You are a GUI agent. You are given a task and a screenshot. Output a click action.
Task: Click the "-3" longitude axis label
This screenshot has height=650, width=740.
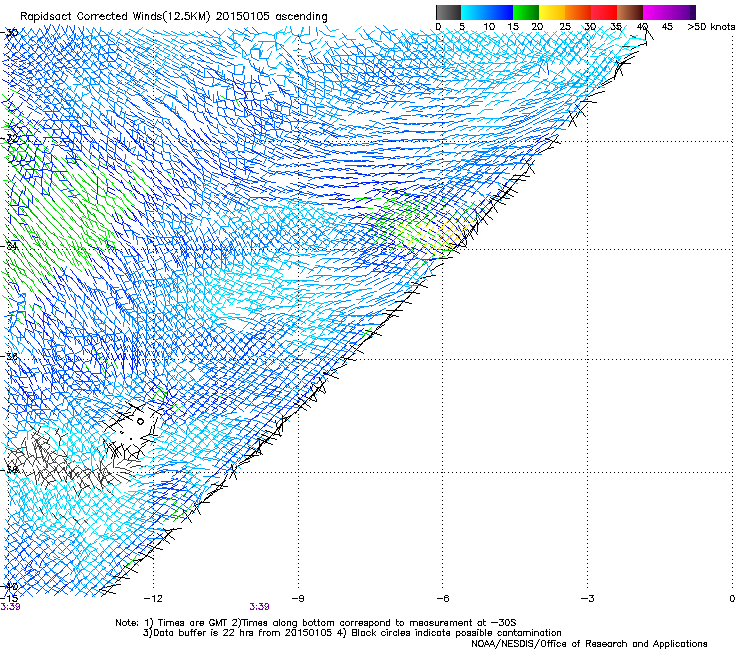pos(588,599)
